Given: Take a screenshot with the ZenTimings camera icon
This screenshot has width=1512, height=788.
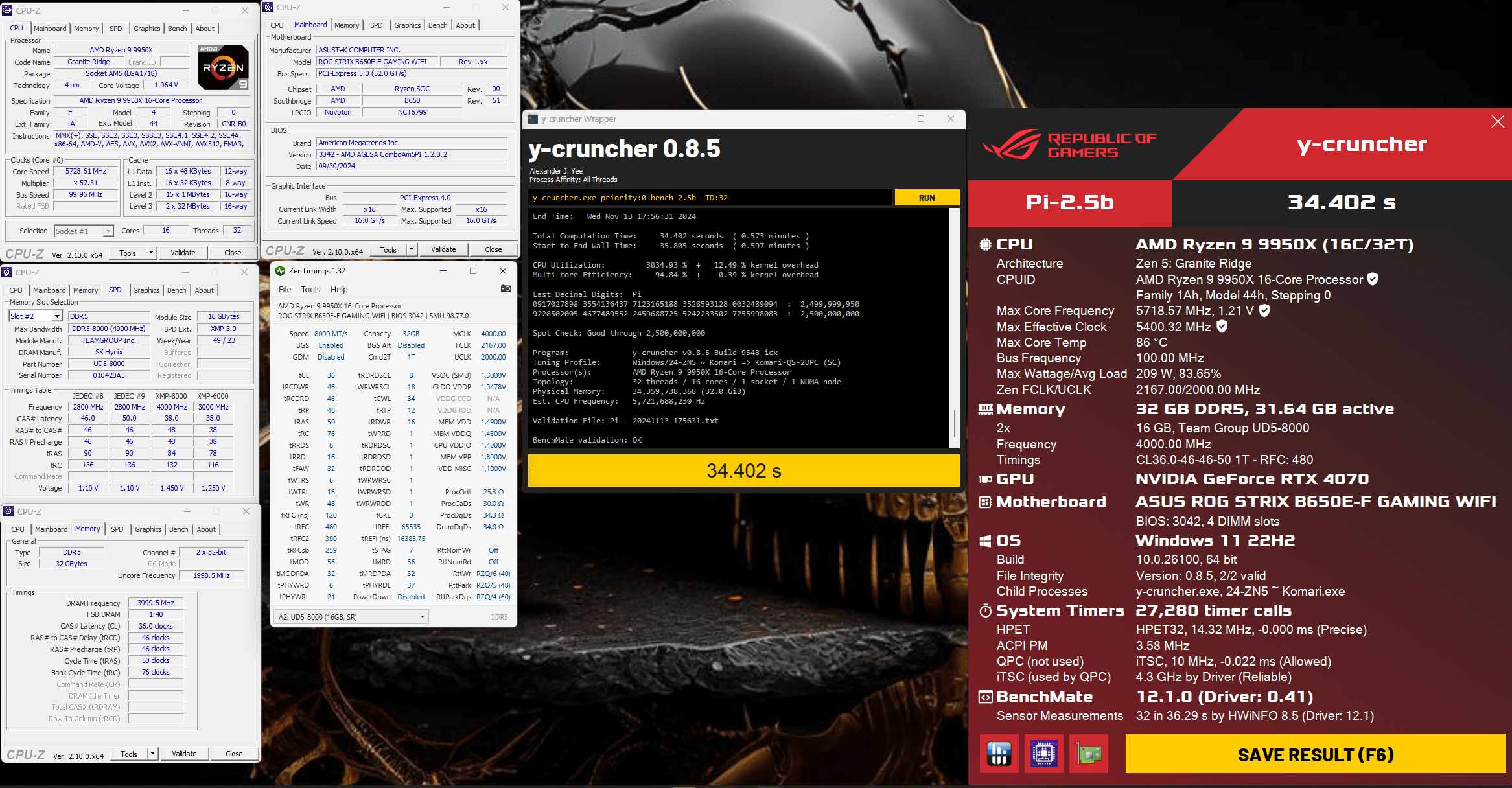Looking at the screenshot, I should pos(506,288).
